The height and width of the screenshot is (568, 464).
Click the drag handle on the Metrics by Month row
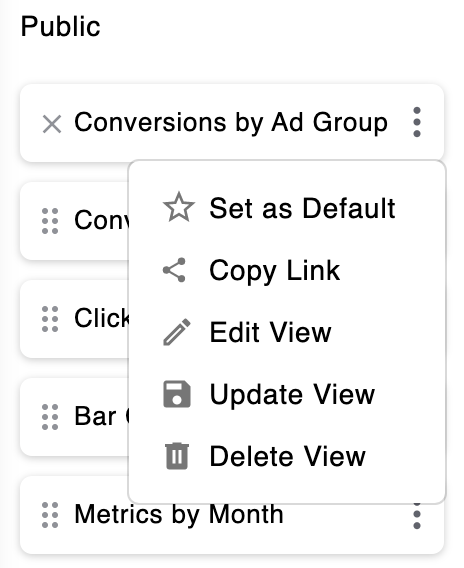coord(50,515)
